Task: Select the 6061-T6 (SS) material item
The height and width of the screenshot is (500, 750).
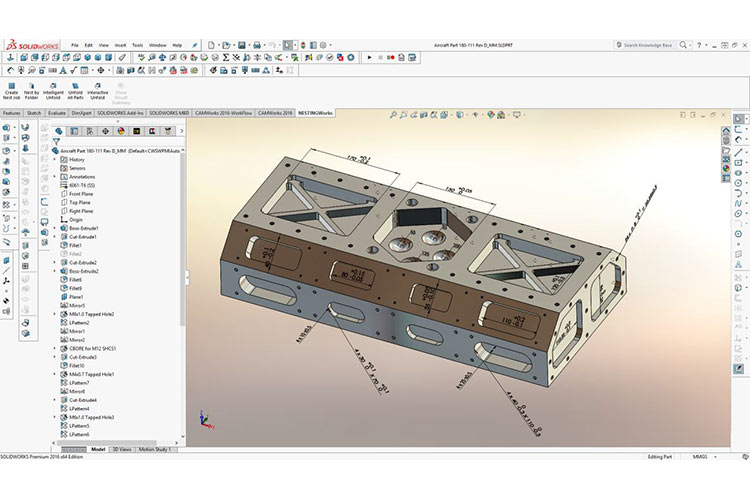Action: click(77, 185)
